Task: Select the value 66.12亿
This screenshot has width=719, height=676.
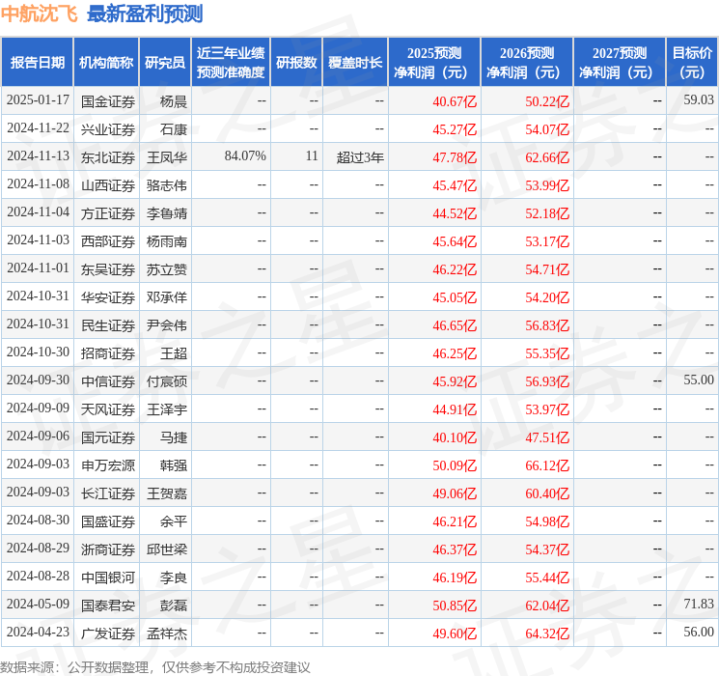Action: (x=547, y=465)
